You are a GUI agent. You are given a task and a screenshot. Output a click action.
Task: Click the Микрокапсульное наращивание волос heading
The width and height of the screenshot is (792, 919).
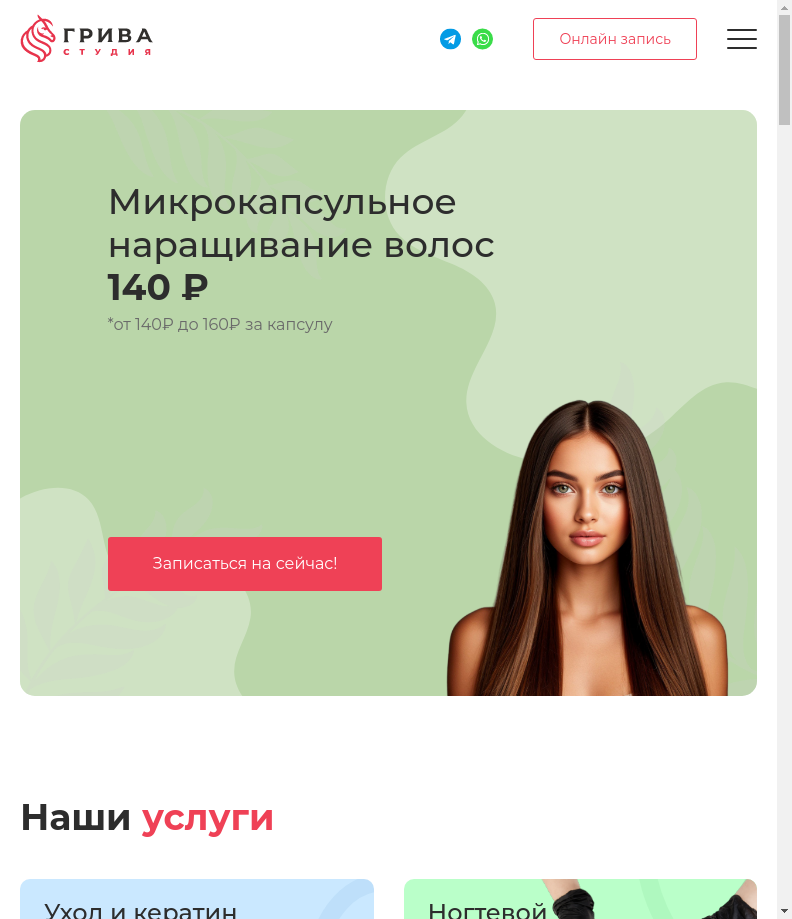click(x=301, y=223)
